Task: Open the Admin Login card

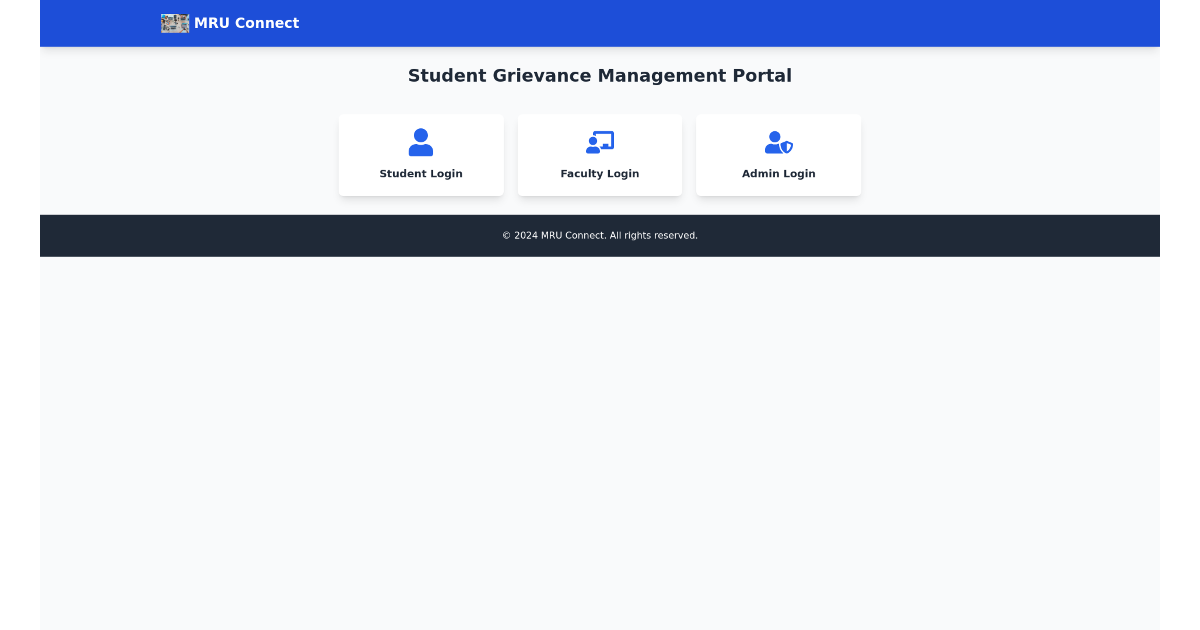Action: (x=778, y=155)
